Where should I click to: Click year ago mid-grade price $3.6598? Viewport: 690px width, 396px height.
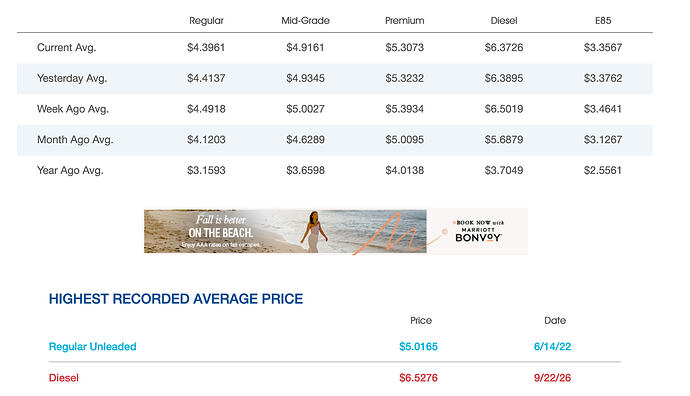[x=305, y=171]
